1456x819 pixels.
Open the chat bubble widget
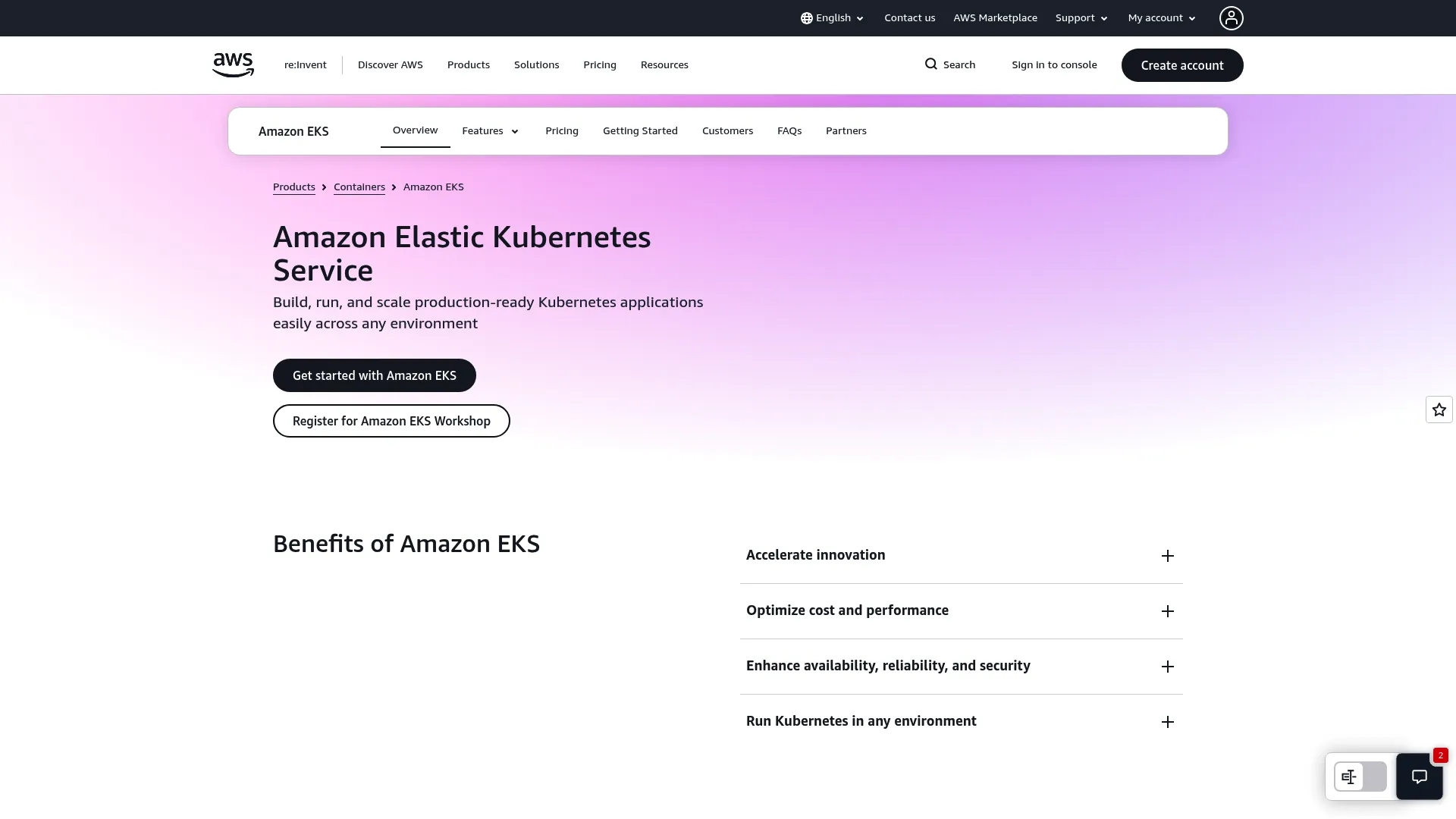pos(1419,777)
